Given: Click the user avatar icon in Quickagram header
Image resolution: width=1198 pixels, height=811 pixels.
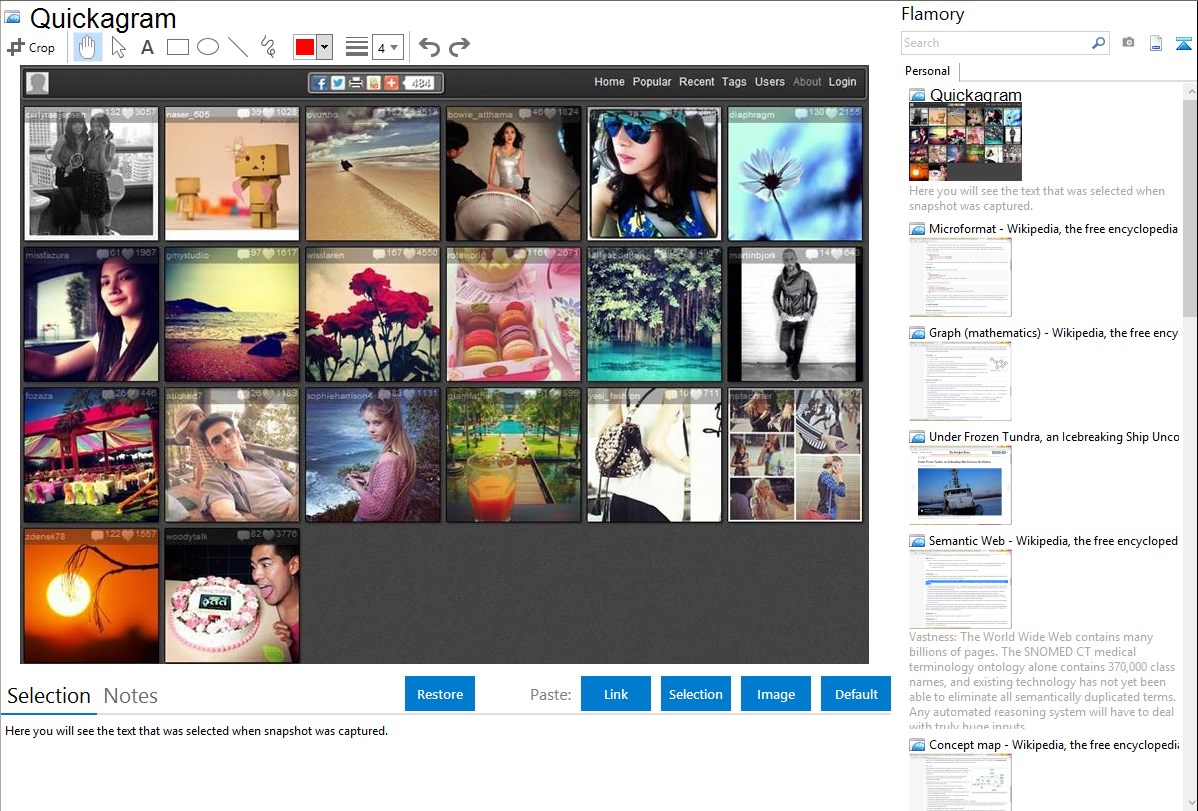Looking at the screenshot, I should tap(37, 83).
